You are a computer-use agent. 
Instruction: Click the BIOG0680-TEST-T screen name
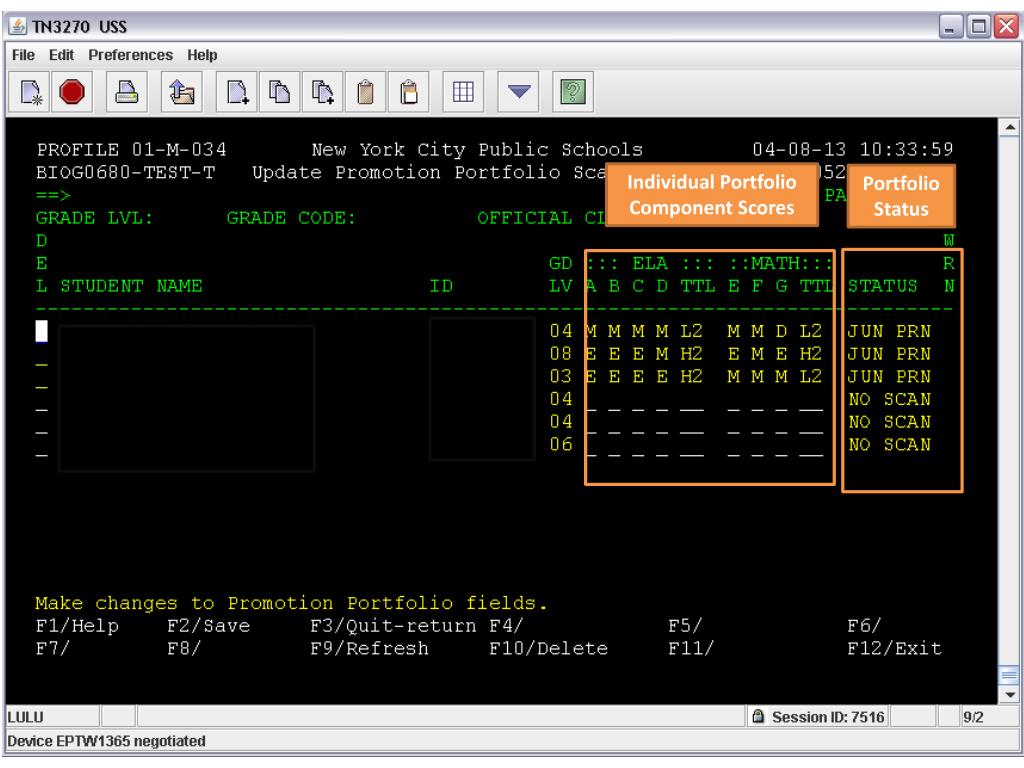click(125, 172)
